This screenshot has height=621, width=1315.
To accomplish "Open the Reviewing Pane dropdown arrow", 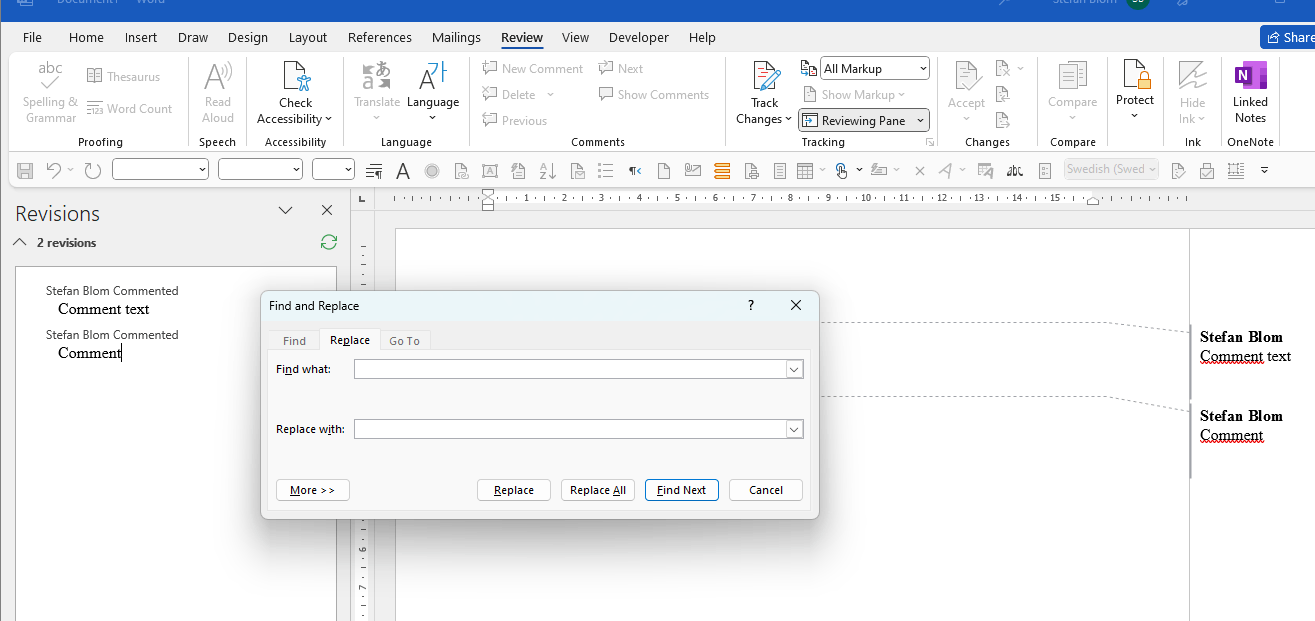I will tap(920, 121).
